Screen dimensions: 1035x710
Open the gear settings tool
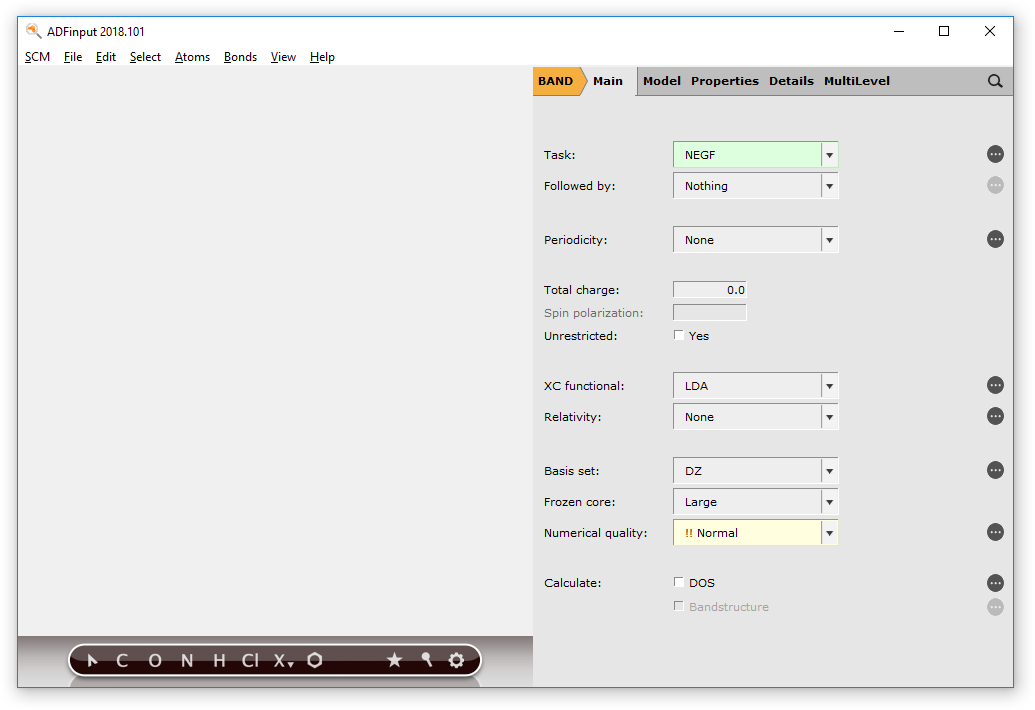(x=456, y=660)
